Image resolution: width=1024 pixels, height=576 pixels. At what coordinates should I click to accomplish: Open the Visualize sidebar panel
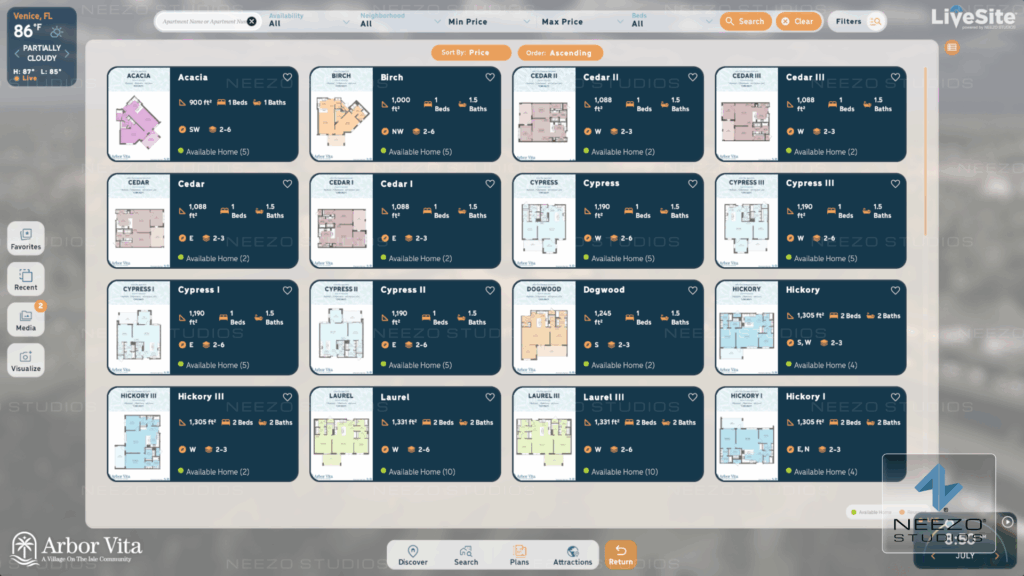[25, 360]
